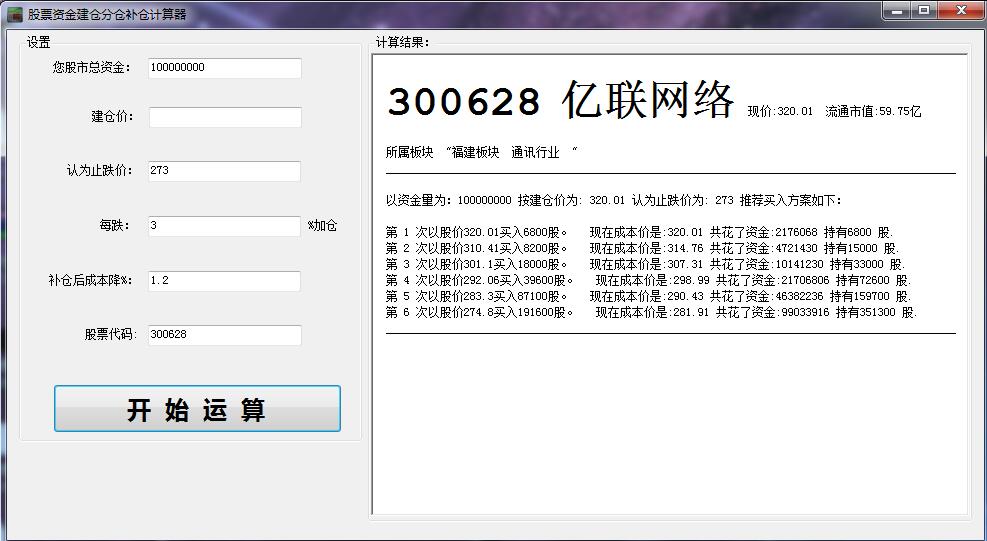Viewport: 987px width, 541px height.
Task: Click the window title 股票资金建仓分仓补仓计算器
Action: (x=107, y=14)
